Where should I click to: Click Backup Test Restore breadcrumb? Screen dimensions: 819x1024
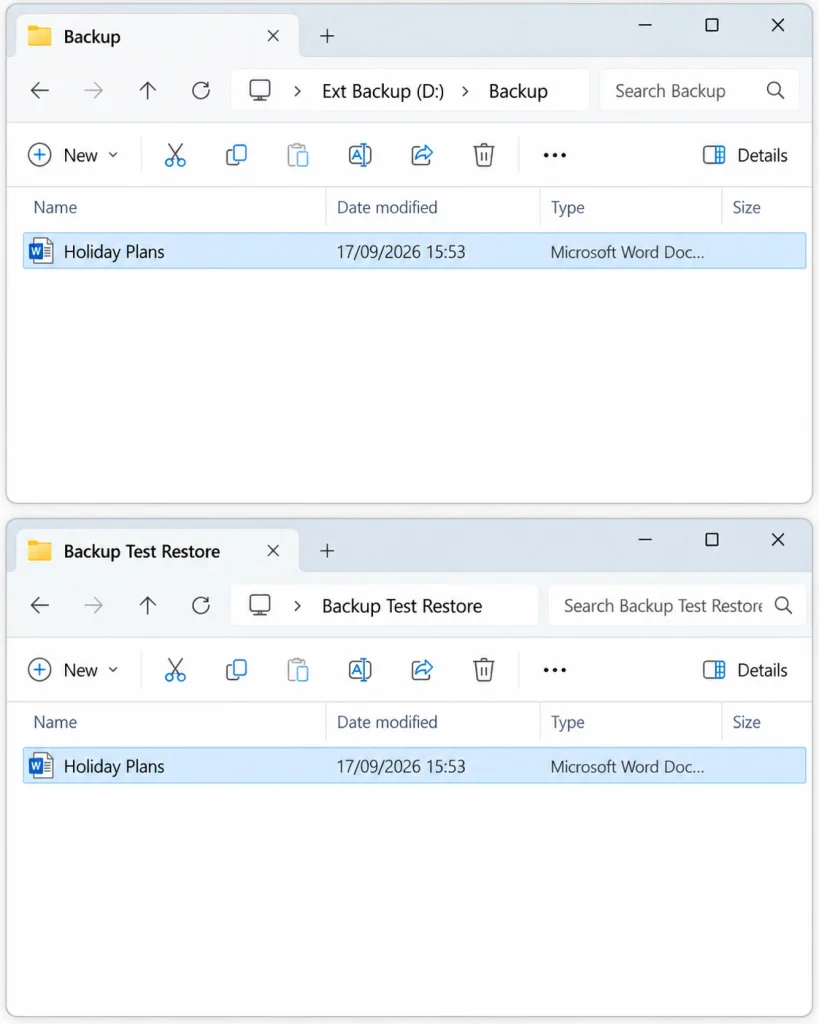(x=402, y=606)
